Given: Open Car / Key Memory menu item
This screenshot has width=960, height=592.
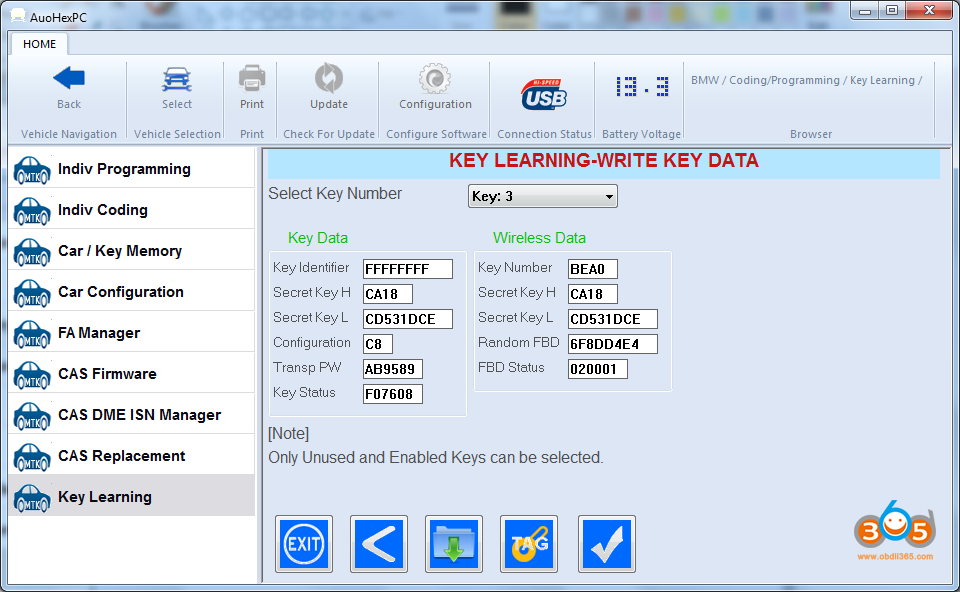Looking at the screenshot, I should click(x=132, y=250).
